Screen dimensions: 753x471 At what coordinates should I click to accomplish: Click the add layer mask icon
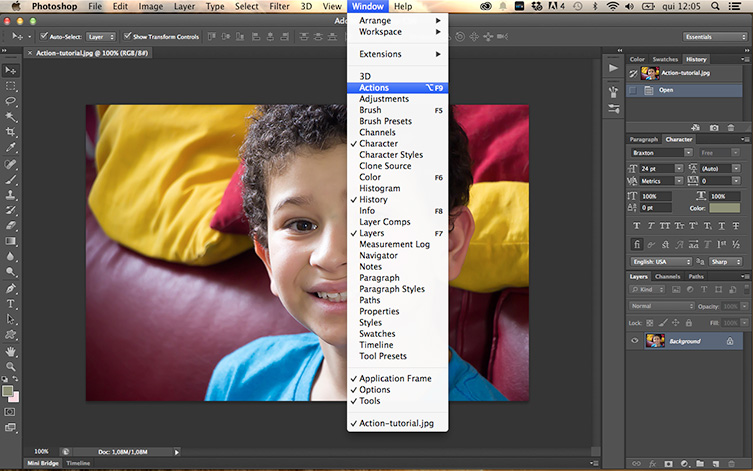(667, 464)
